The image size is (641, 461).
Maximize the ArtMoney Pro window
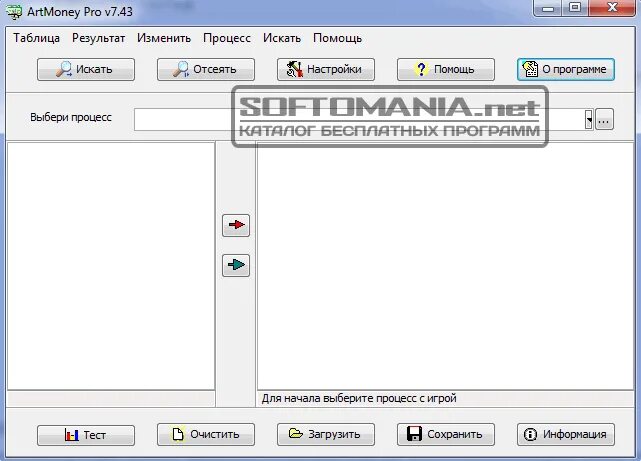click(575, 8)
